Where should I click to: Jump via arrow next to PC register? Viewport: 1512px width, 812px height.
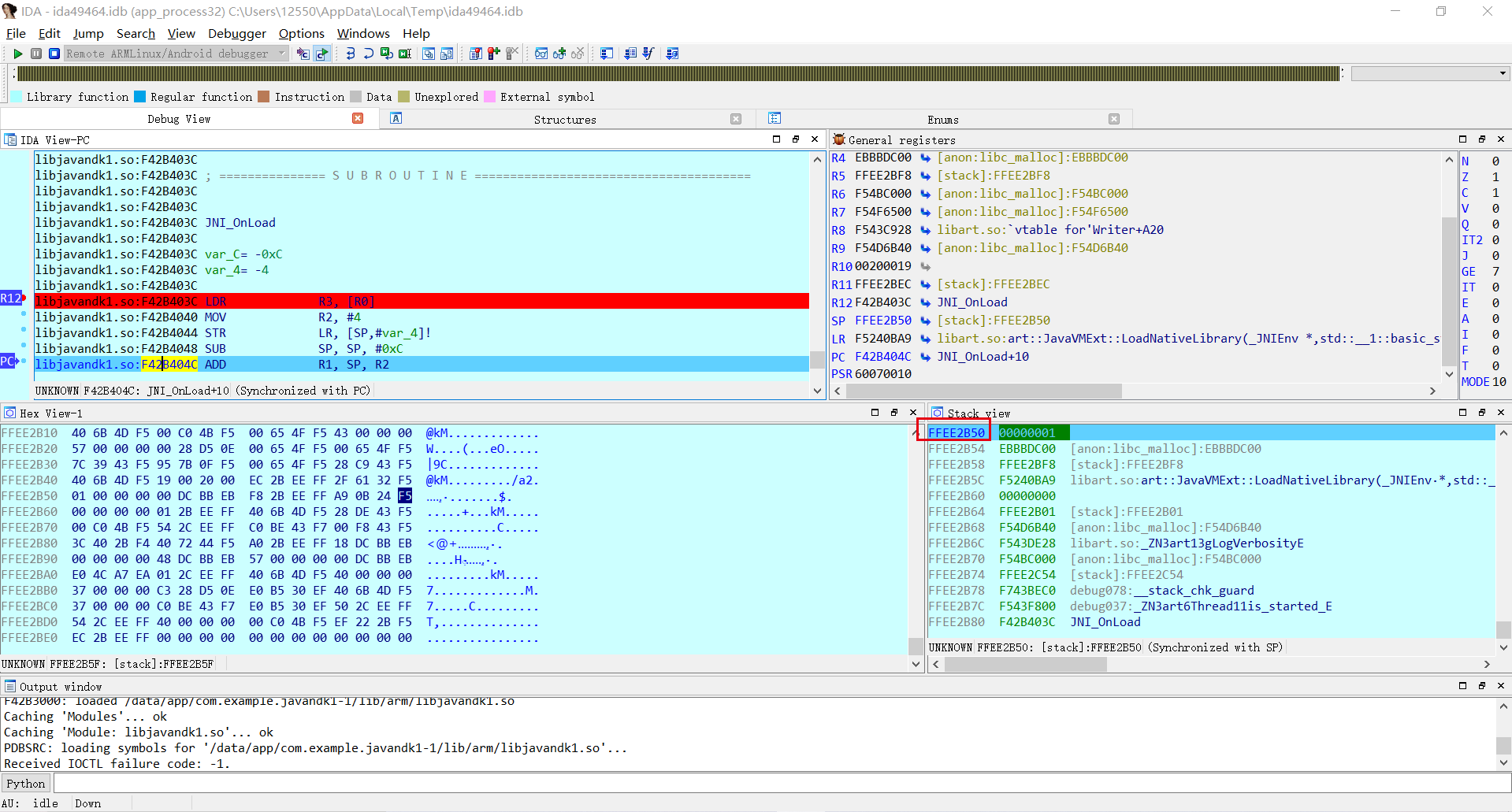pyautogui.click(x=926, y=357)
